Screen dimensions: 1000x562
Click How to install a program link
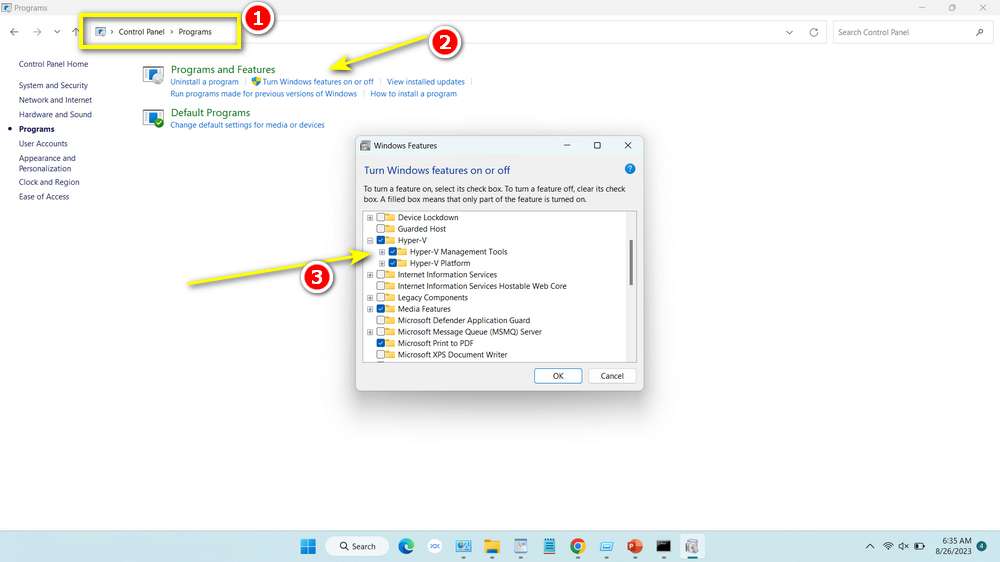[414, 94]
